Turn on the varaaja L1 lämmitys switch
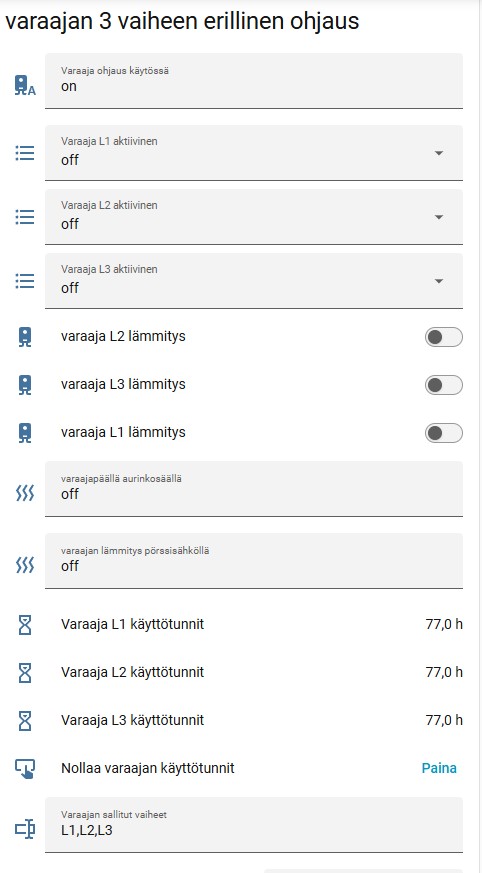The height and width of the screenshot is (873, 482). [x=444, y=433]
